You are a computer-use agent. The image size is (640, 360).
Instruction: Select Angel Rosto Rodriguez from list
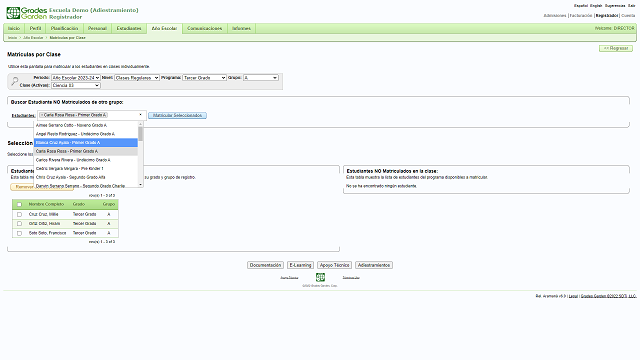click(x=86, y=134)
